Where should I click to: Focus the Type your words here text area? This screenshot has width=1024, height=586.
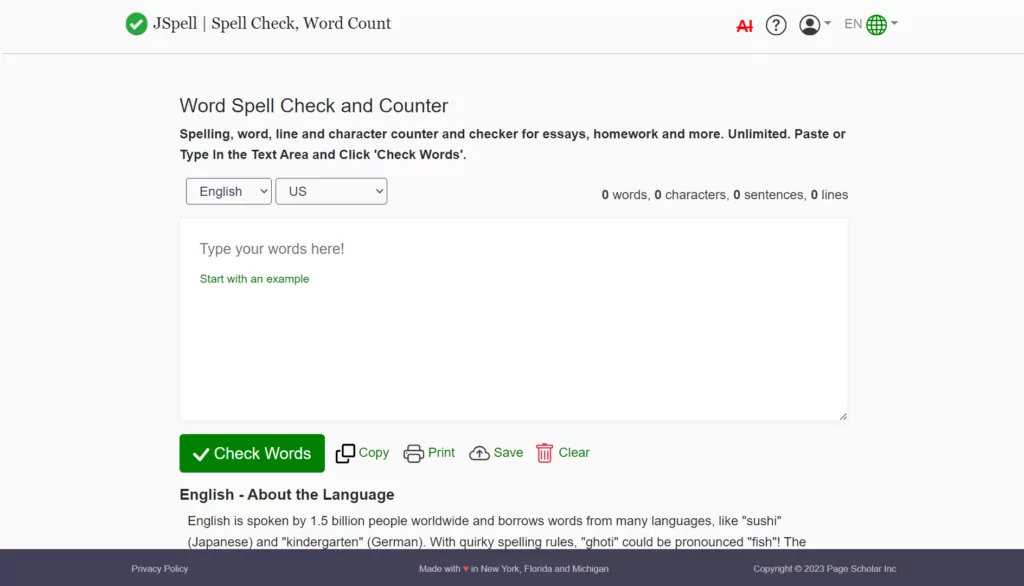pos(513,319)
